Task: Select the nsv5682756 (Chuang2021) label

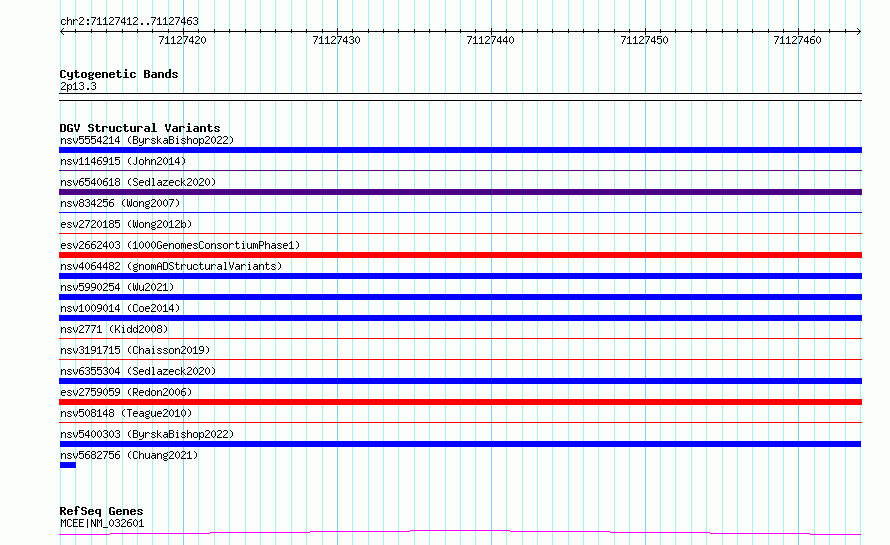Action: 129,455
